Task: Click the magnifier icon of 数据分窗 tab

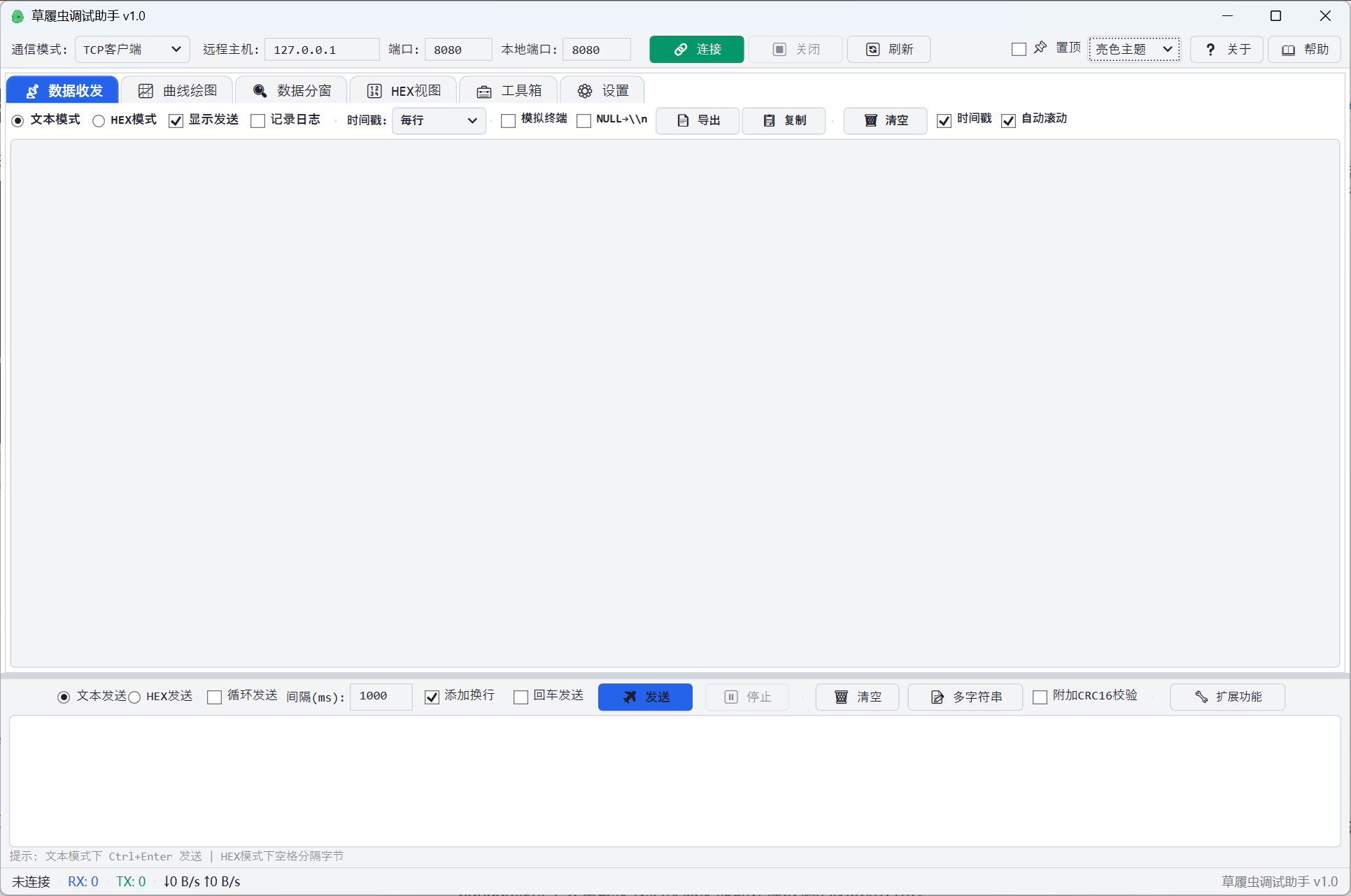Action: [260, 91]
